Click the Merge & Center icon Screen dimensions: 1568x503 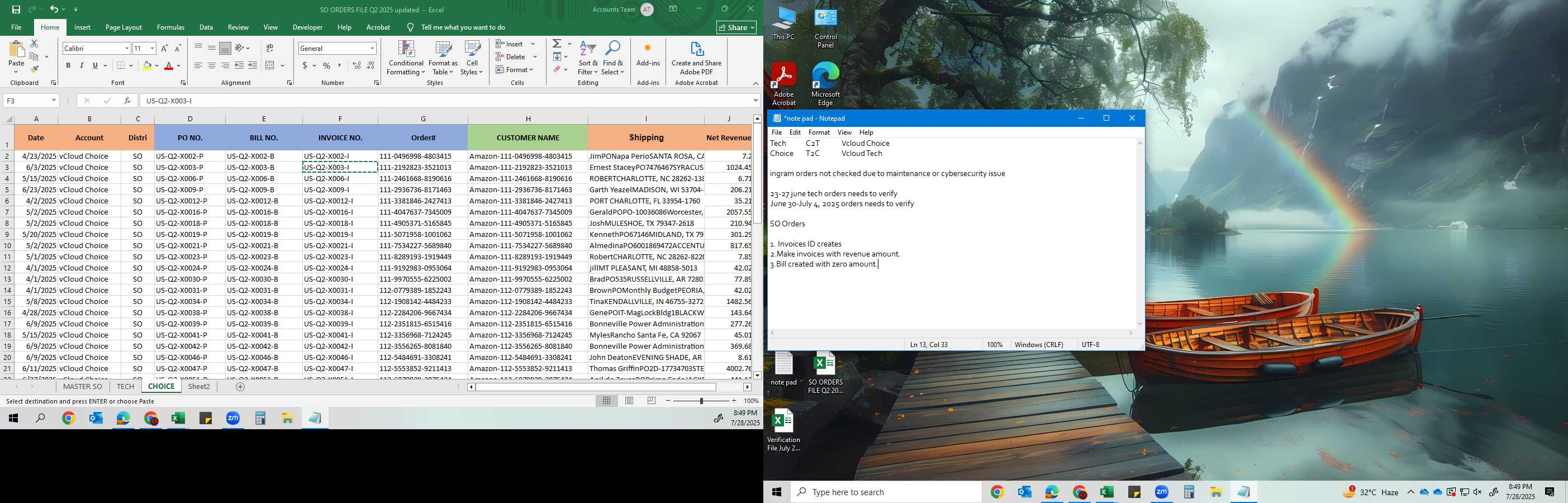270,65
